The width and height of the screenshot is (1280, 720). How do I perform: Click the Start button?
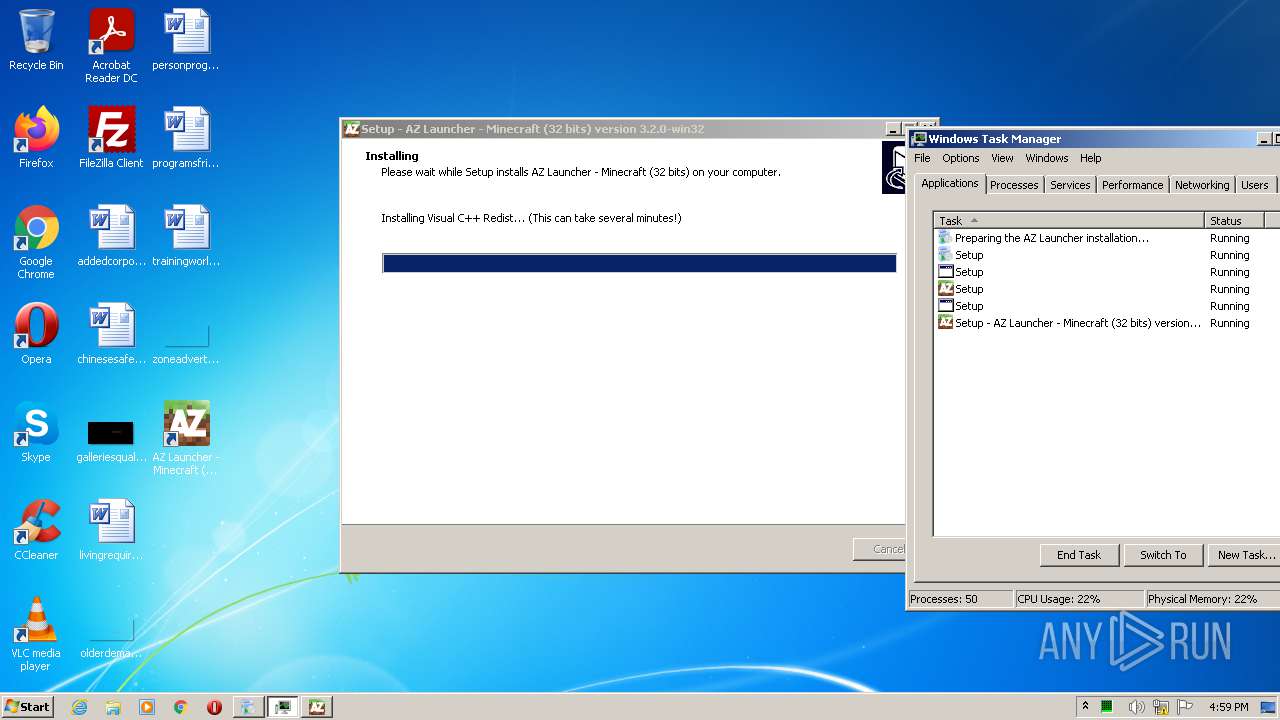pyautogui.click(x=27, y=707)
